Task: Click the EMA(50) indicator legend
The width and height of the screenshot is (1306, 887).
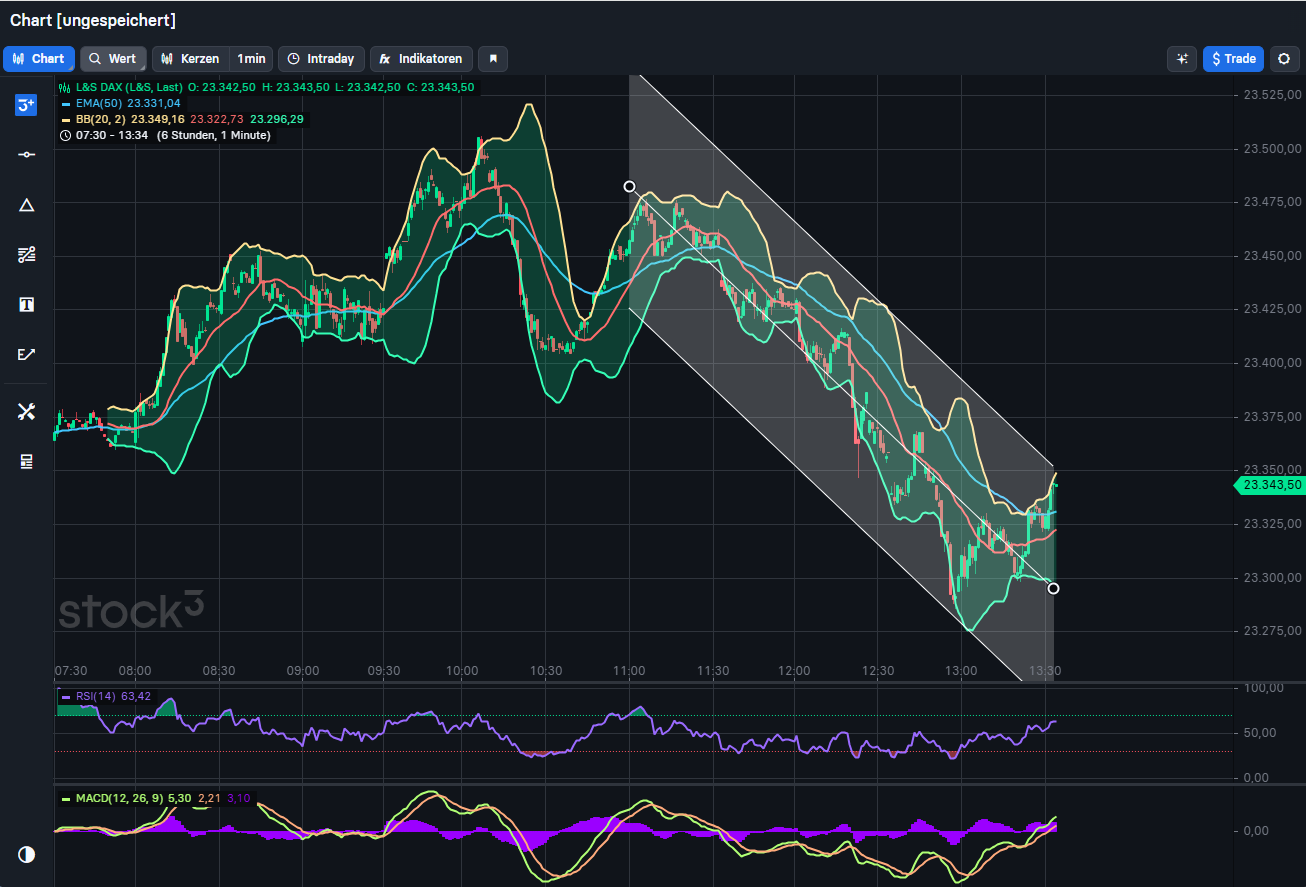Action: (99, 103)
